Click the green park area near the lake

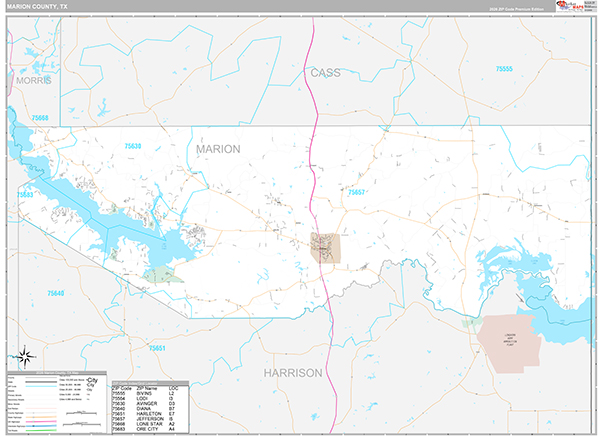[x=164, y=273]
